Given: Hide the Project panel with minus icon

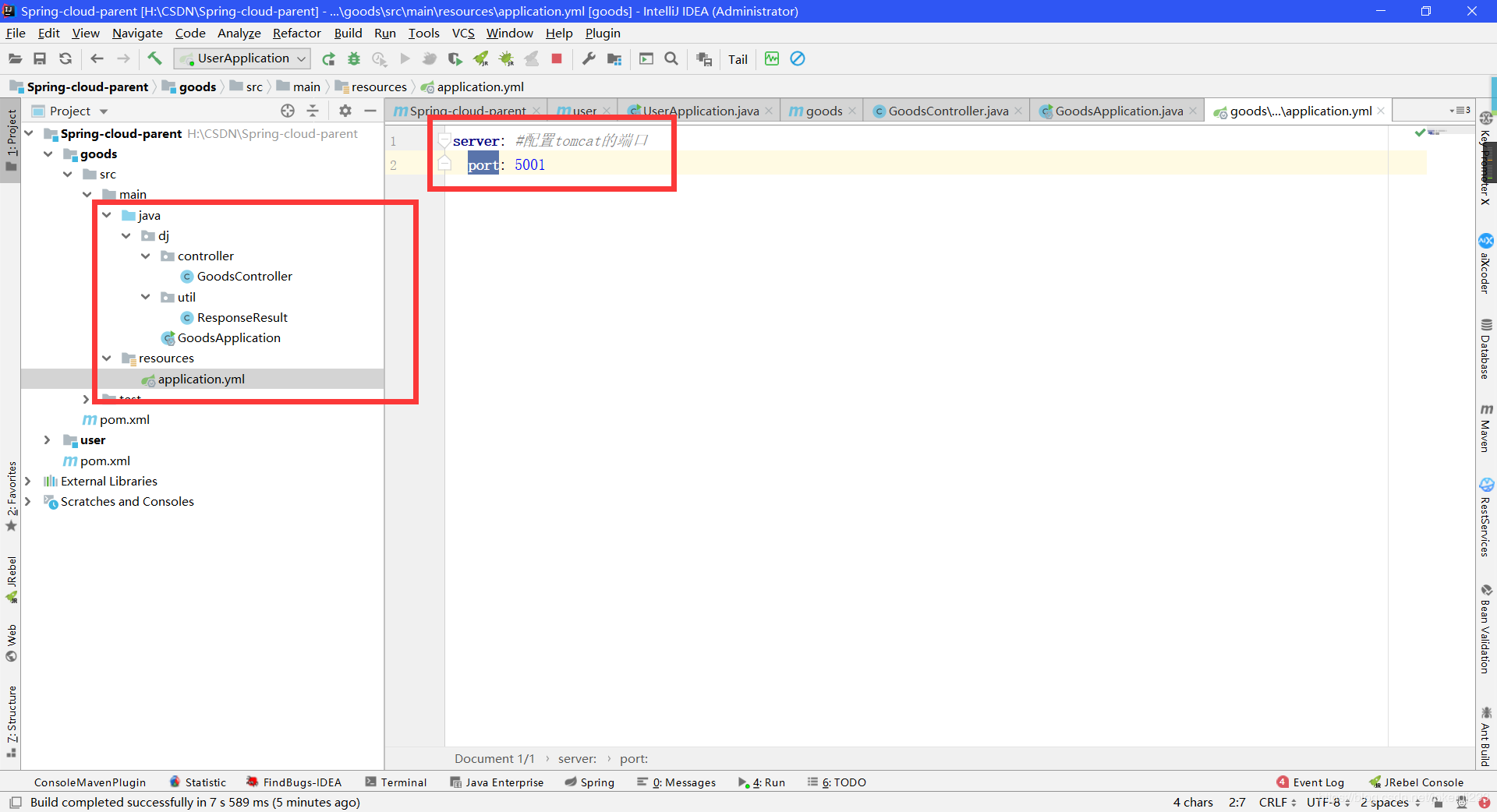Looking at the screenshot, I should pos(370,111).
